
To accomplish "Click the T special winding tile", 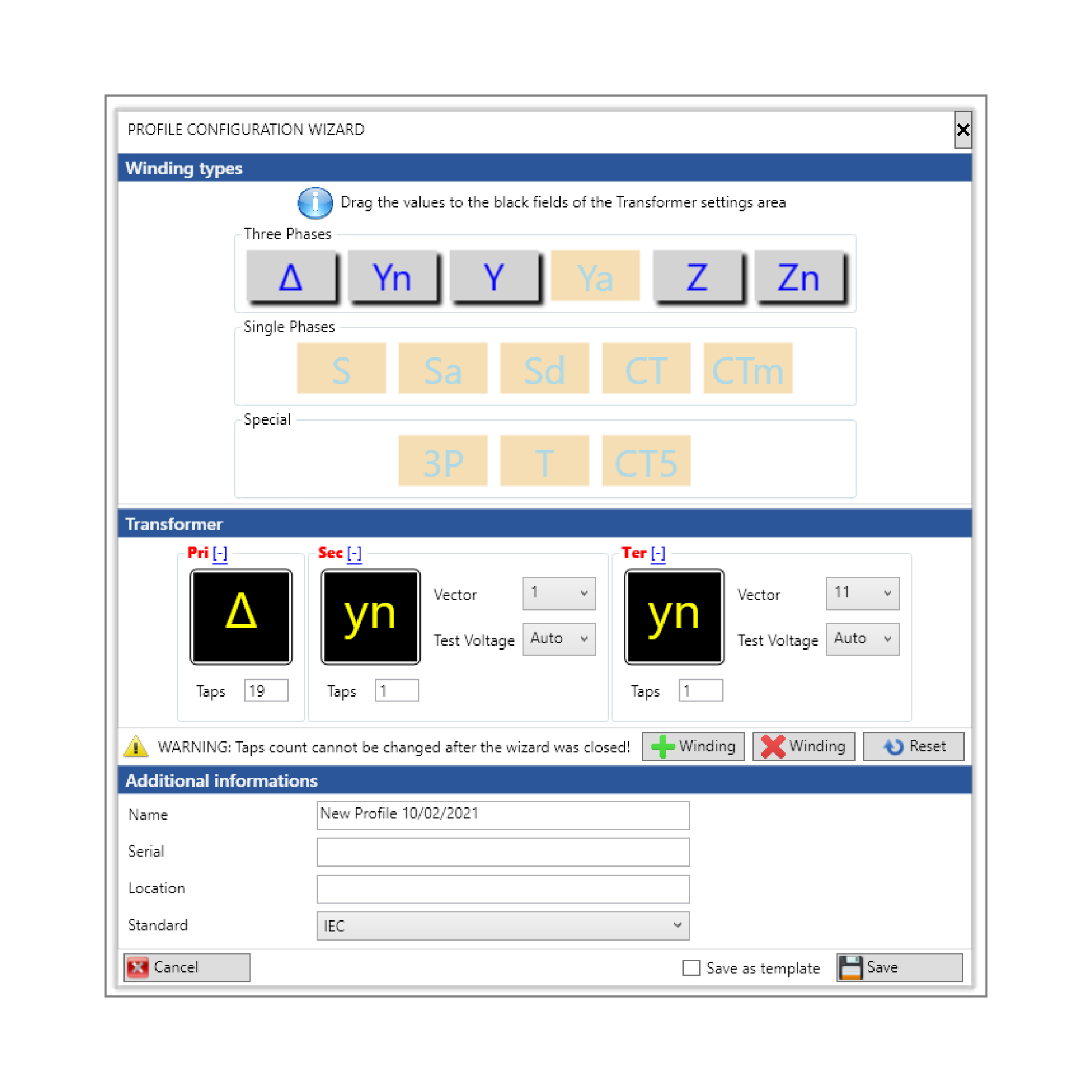I will tap(545, 461).
